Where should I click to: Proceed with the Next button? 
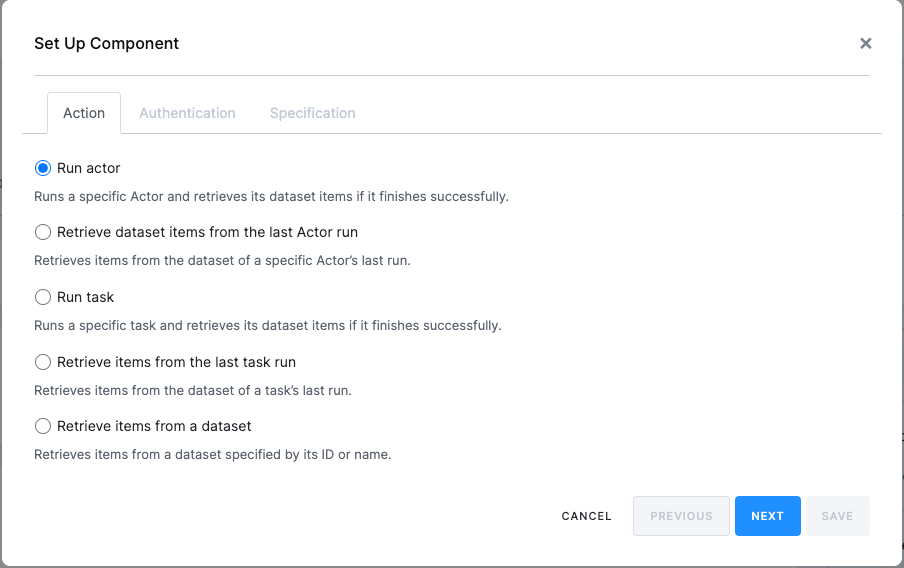pyautogui.click(x=767, y=516)
